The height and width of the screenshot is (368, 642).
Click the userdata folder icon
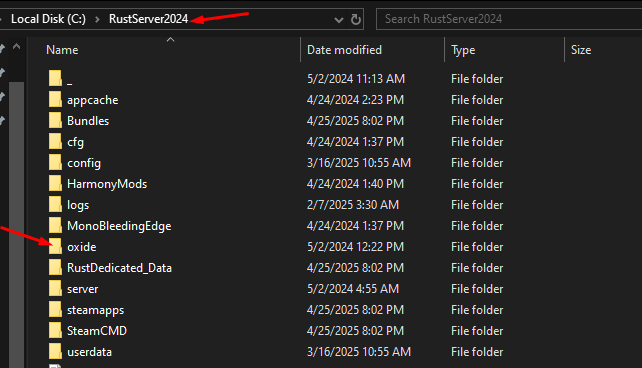[x=55, y=352]
